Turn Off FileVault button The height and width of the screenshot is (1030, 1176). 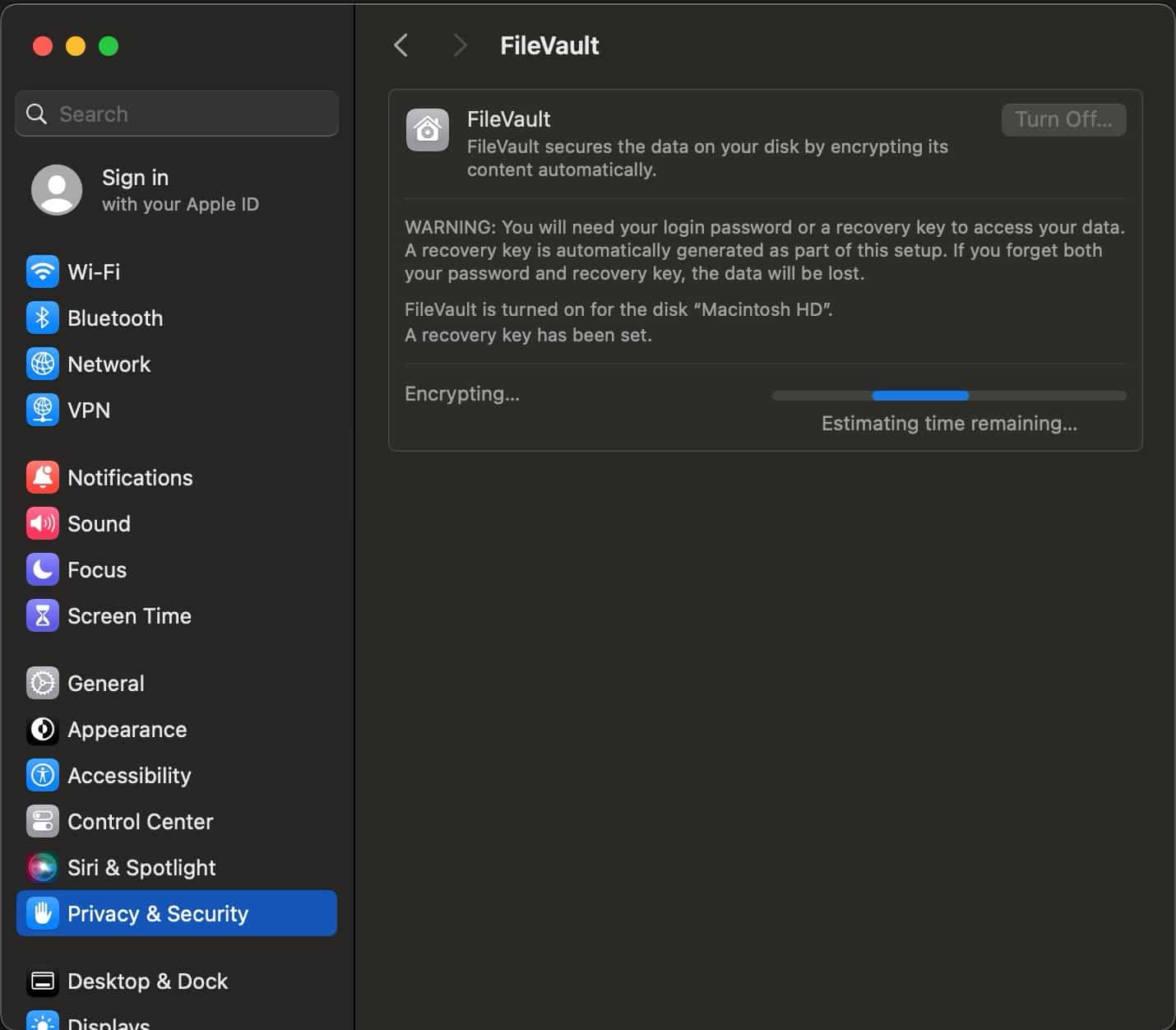click(1063, 119)
